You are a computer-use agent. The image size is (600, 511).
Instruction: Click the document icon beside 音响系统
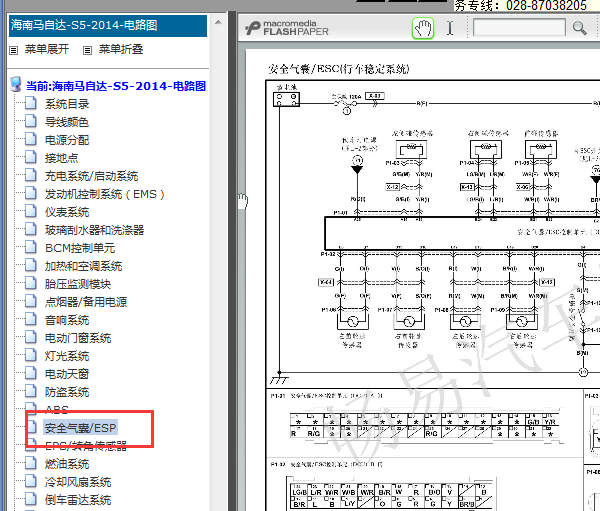(31, 319)
